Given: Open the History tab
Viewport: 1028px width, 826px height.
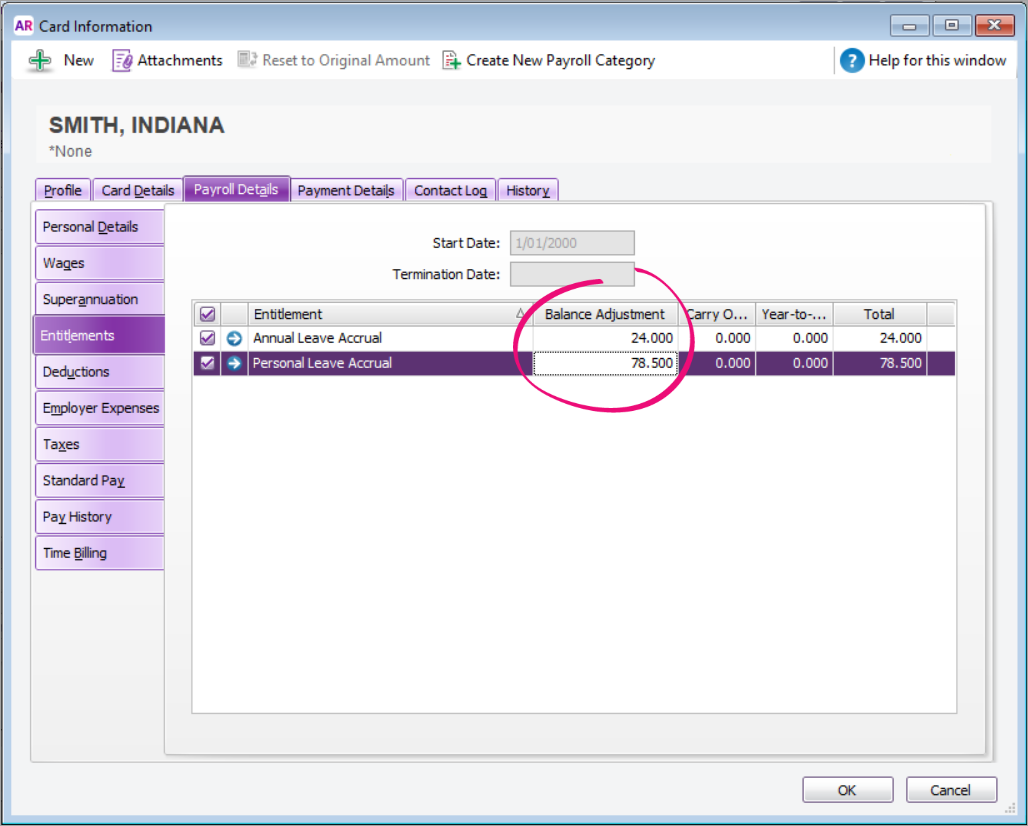Looking at the screenshot, I should pyautogui.click(x=528, y=190).
